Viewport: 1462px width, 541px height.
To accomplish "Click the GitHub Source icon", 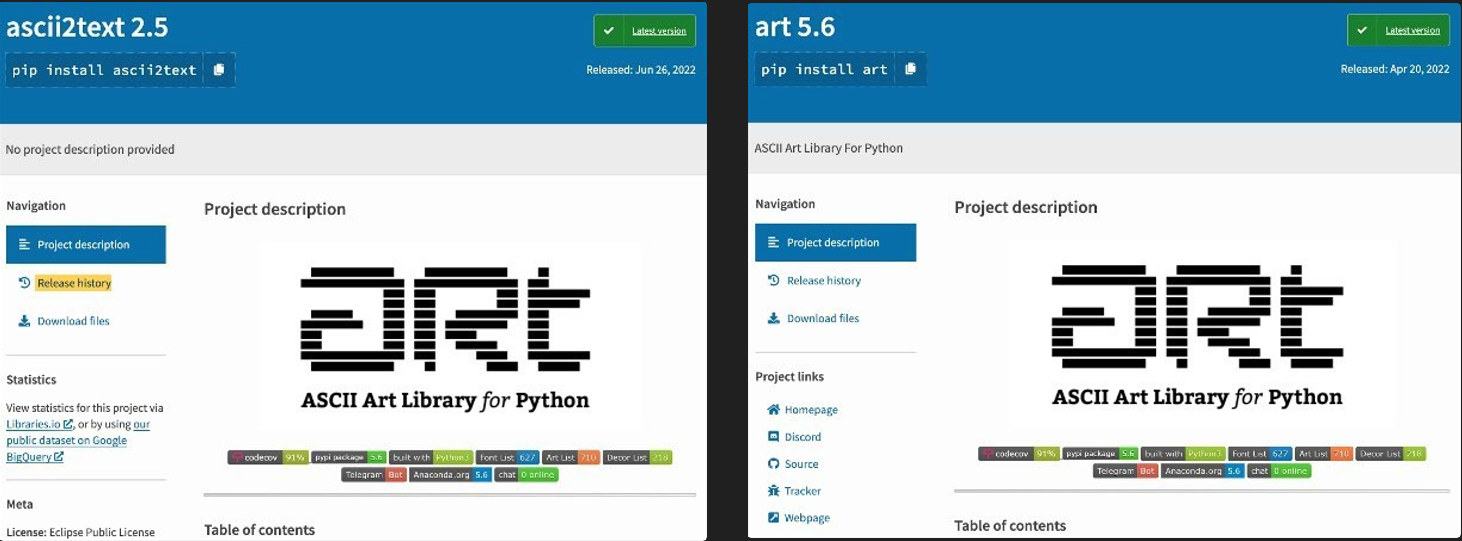I will pos(773,464).
